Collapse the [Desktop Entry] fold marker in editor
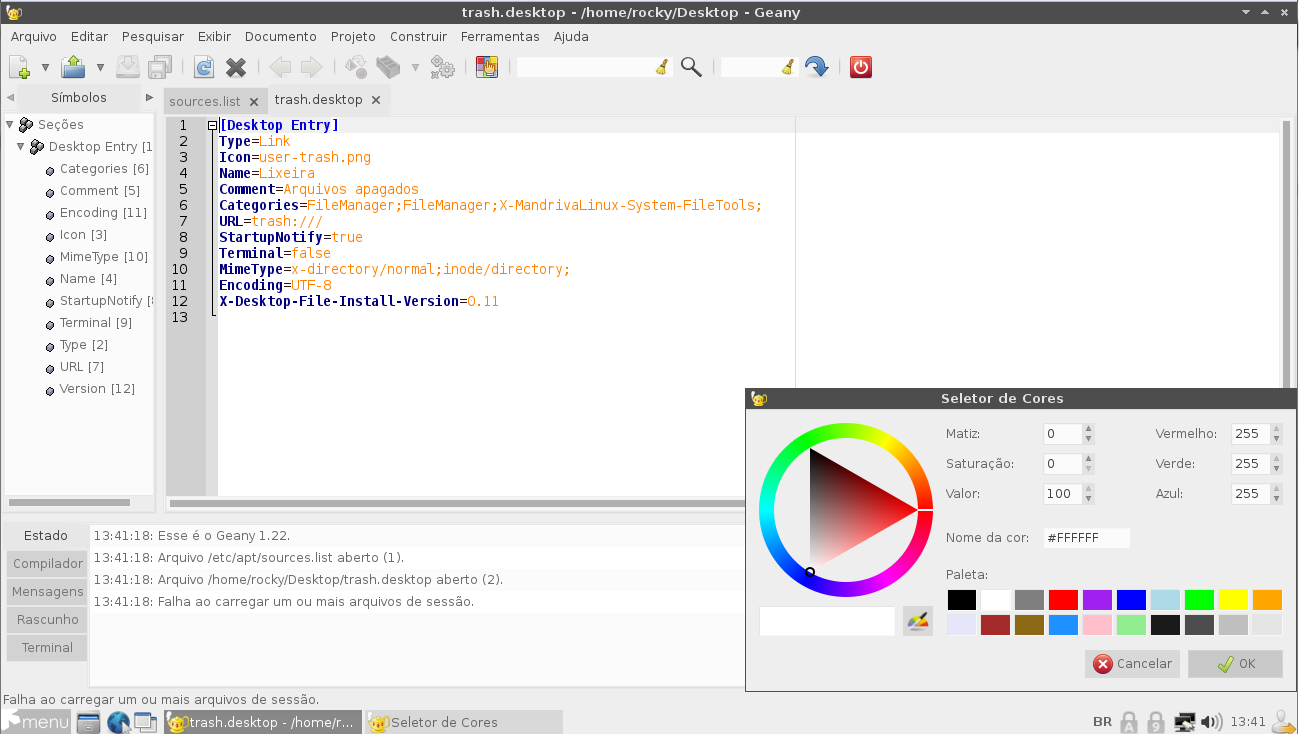This screenshot has height=734, width=1299. click(212, 125)
